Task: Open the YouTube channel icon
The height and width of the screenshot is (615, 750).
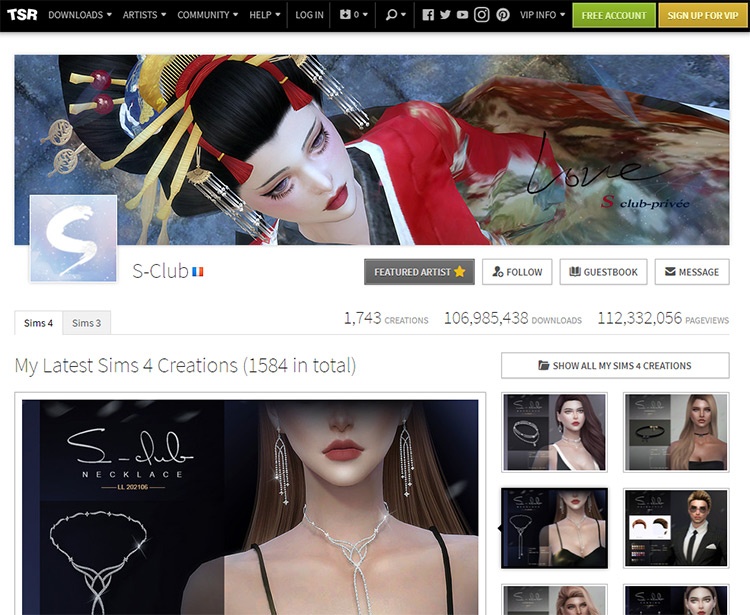Action: 462,15
